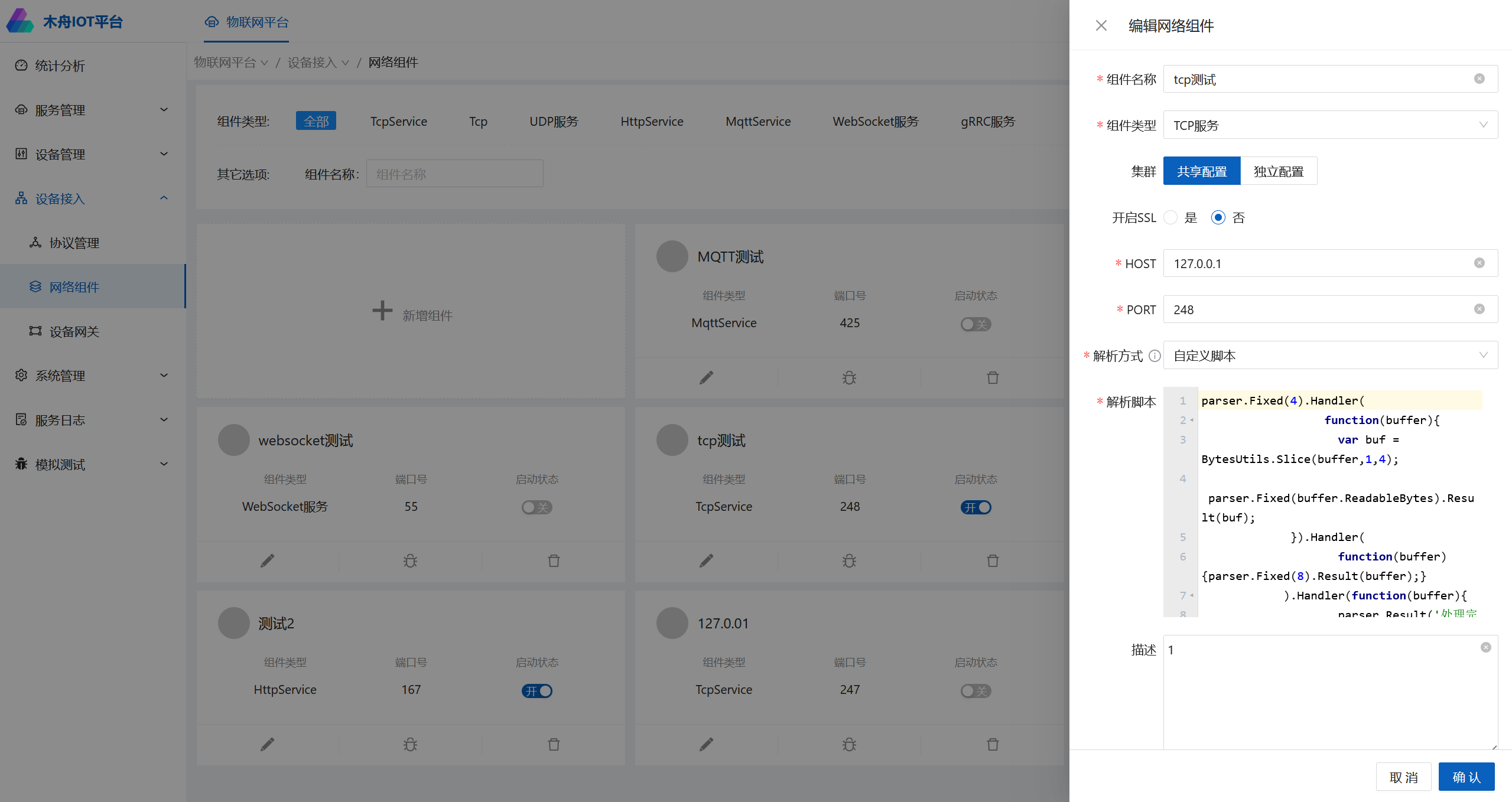The image size is (1512, 802).
Task: Open the 解析方式 dropdown
Action: 1330,355
